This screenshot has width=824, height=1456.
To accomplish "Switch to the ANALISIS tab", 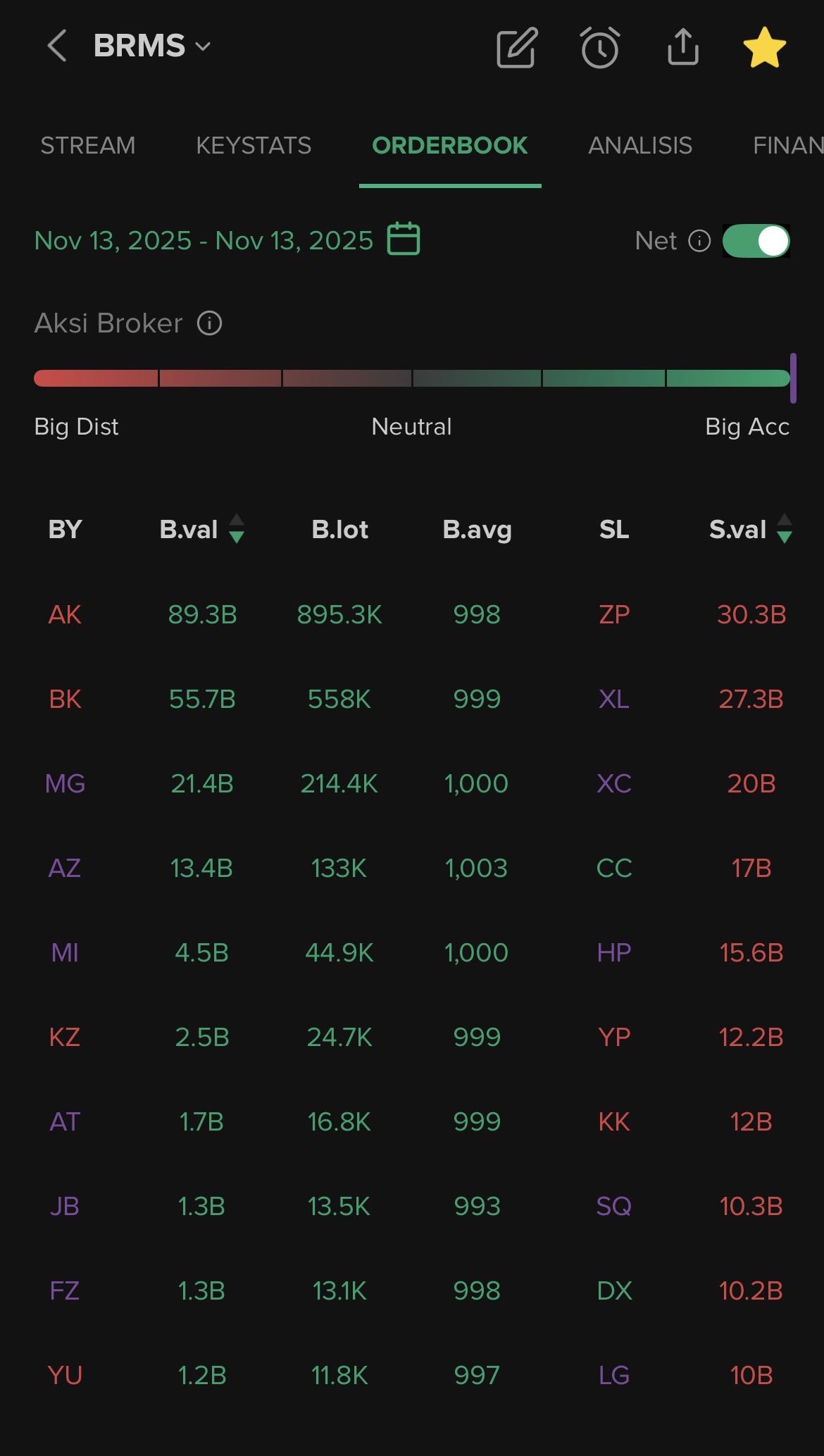I will point(639,146).
